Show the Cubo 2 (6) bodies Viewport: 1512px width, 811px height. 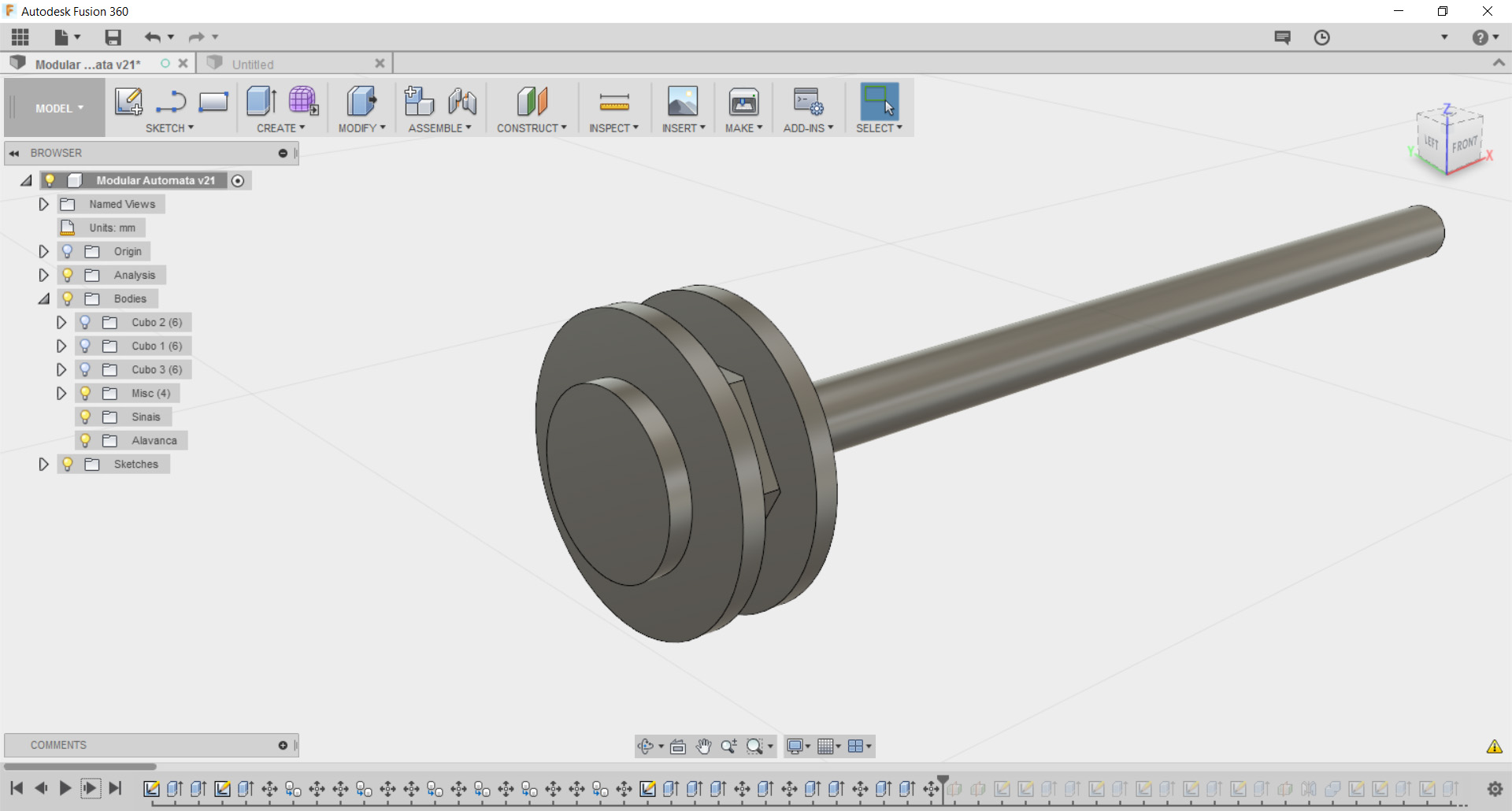click(x=86, y=322)
